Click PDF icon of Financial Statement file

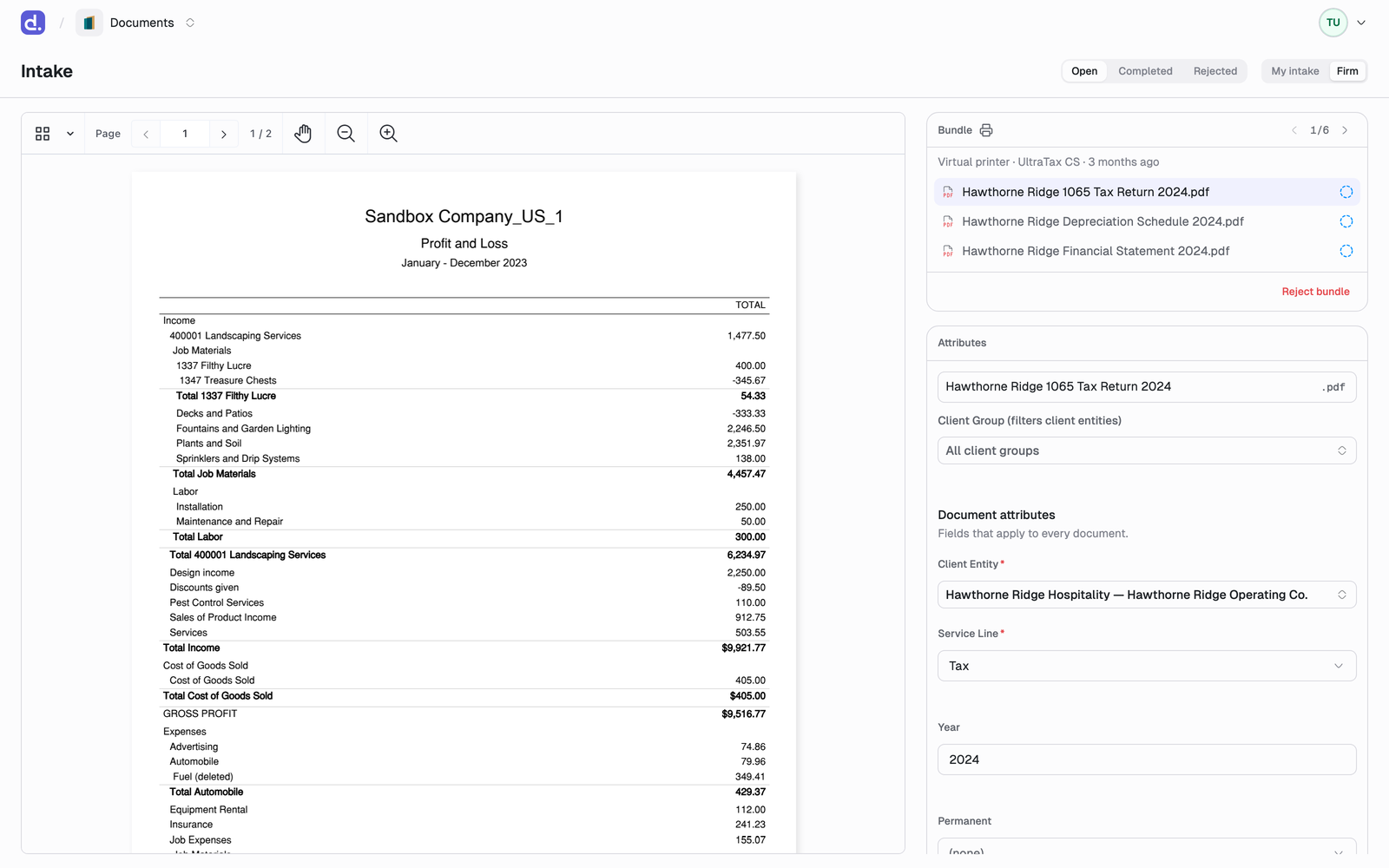[948, 251]
